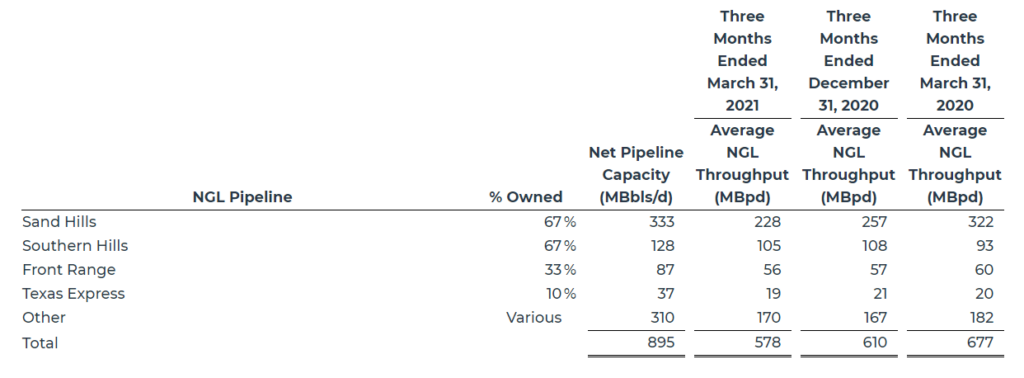Screen dimensions: 1024x378
Task: Click the Other pipeline row label
Action: pyautogui.click(x=44, y=318)
